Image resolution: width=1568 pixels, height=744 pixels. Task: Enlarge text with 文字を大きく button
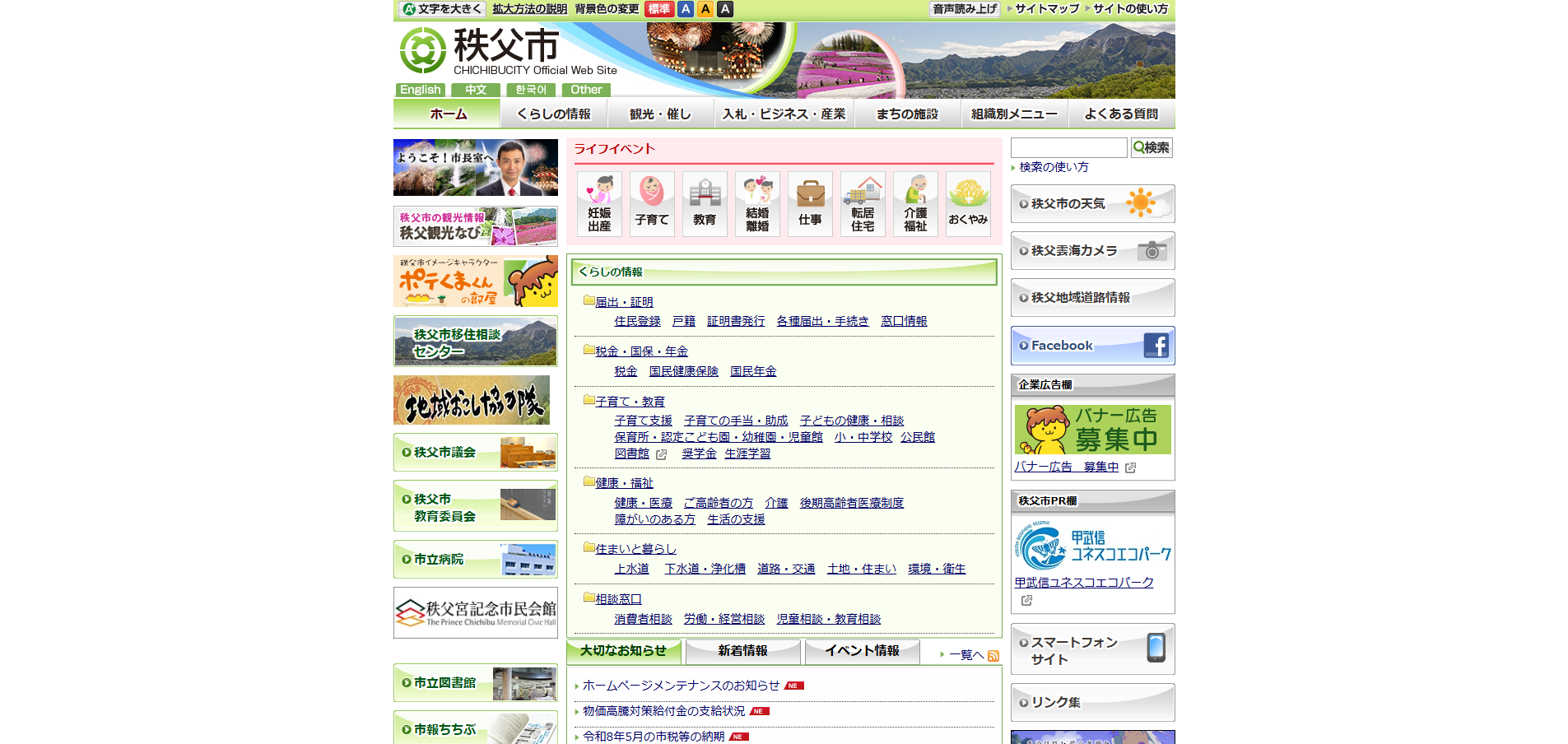click(x=442, y=9)
